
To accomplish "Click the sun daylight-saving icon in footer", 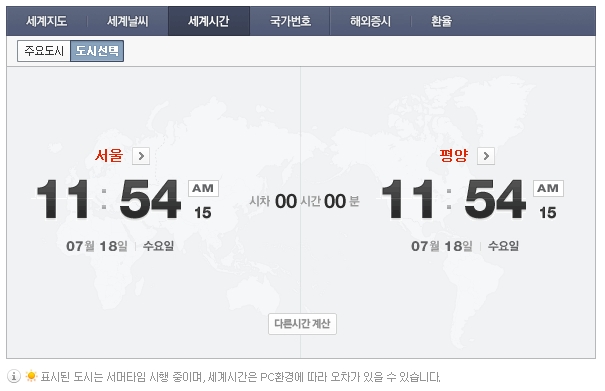I will 31,376.
